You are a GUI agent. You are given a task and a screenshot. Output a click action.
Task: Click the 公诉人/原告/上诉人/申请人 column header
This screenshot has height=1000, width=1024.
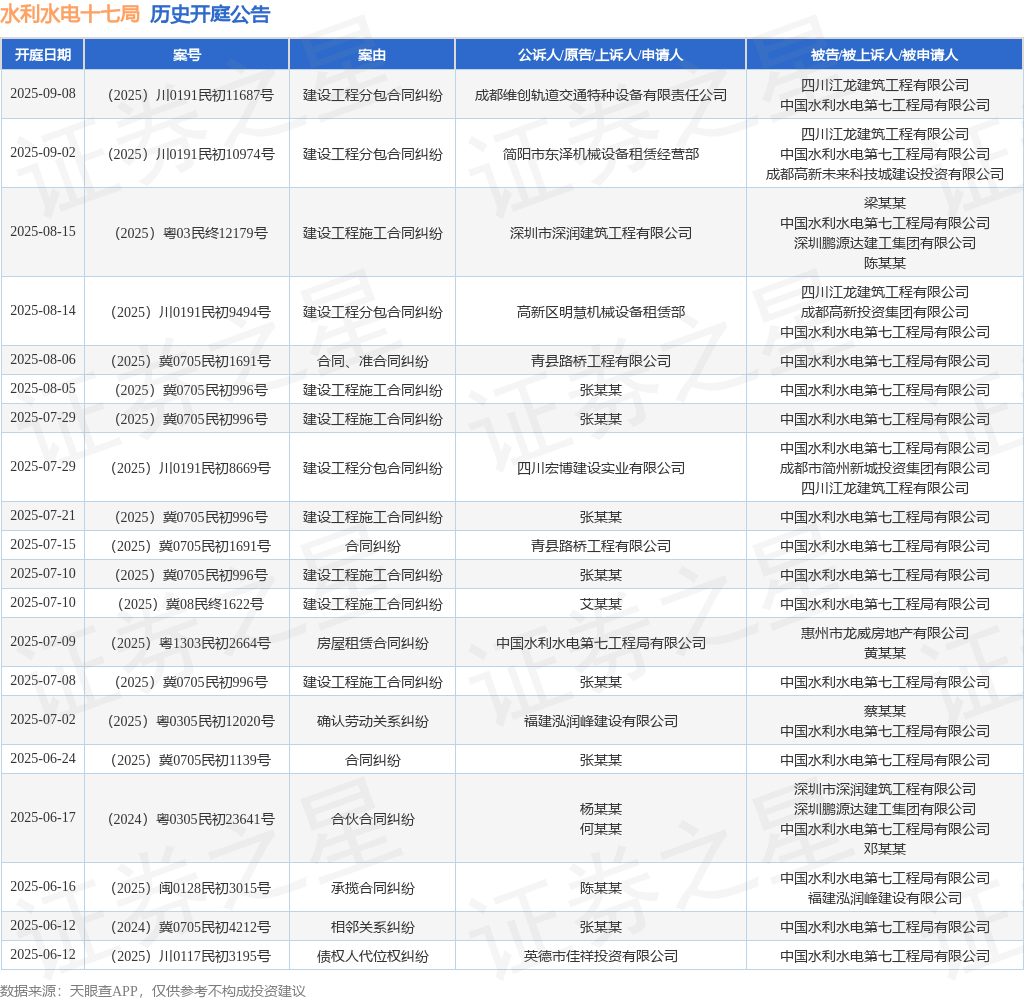[600, 55]
